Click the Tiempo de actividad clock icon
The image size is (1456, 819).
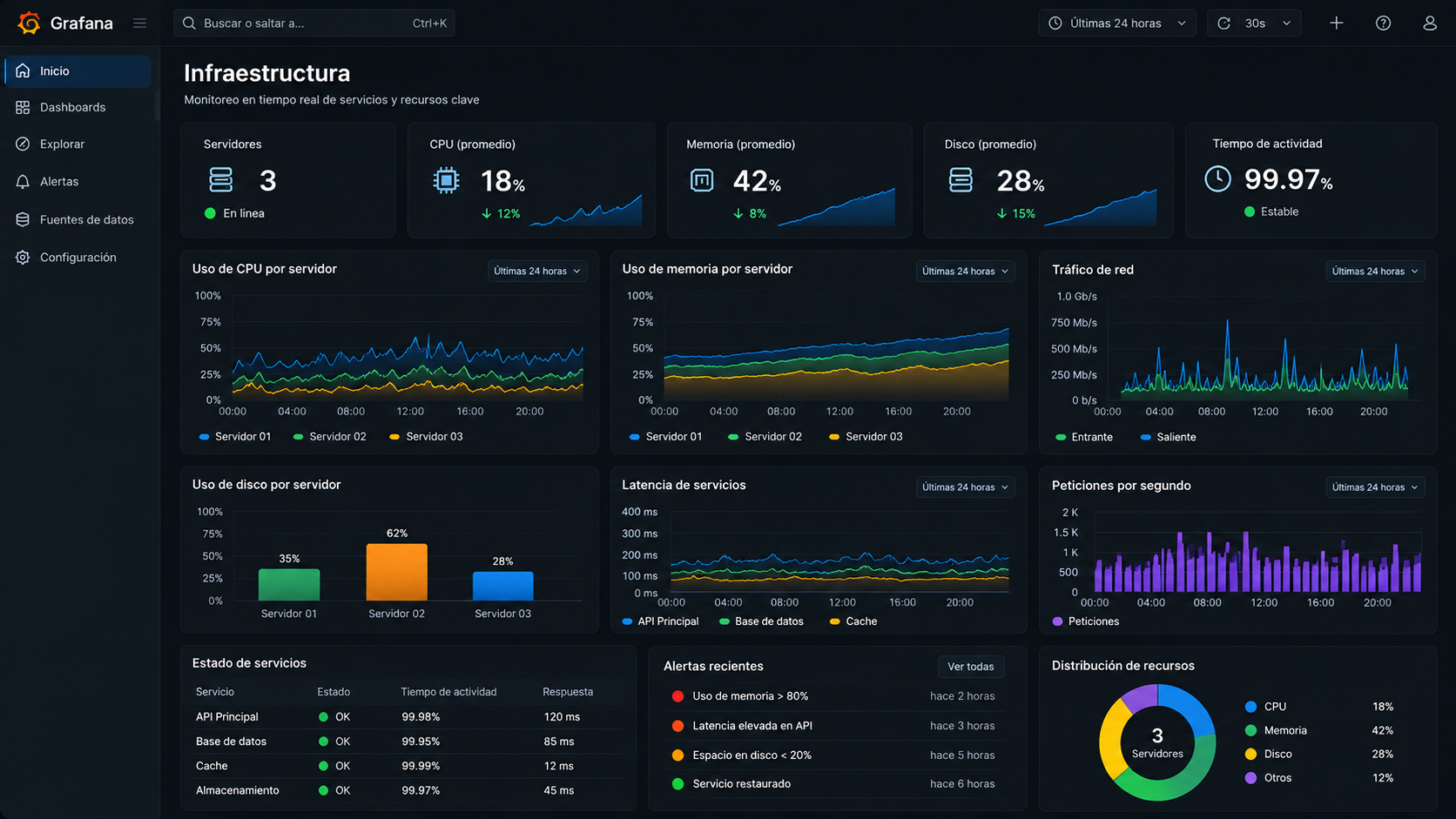[x=1217, y=178]
